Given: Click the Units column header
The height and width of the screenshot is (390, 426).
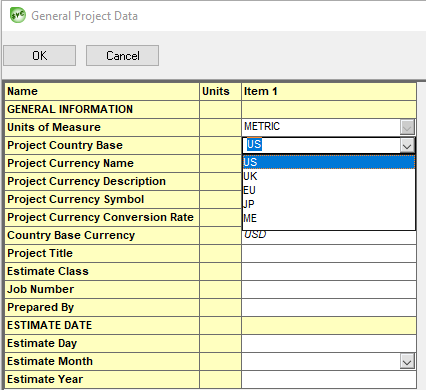Looking at the screenshot, I should click(220, 91).
